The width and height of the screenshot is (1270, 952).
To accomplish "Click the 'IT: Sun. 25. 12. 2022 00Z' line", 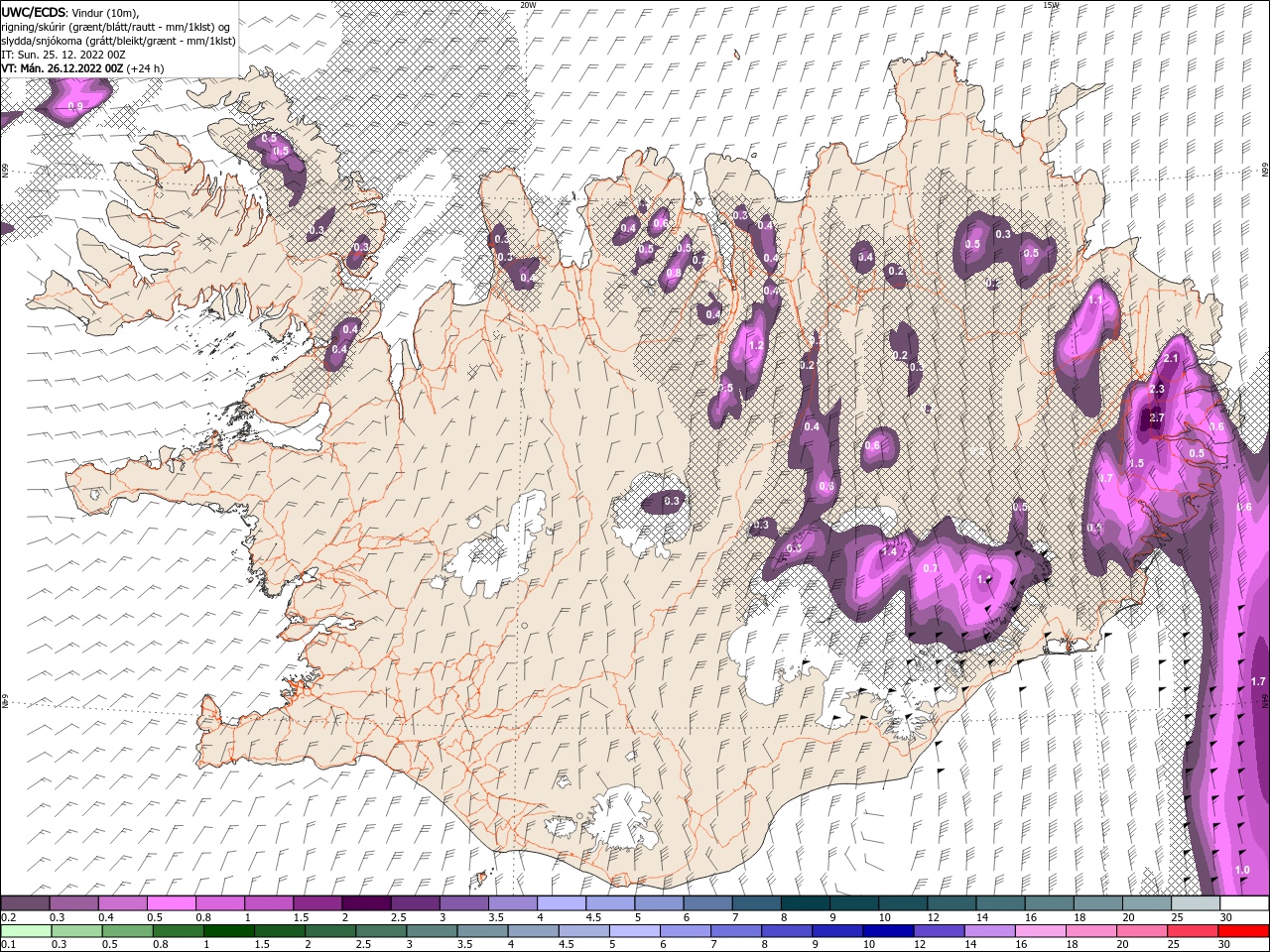I will click(62, 55).
